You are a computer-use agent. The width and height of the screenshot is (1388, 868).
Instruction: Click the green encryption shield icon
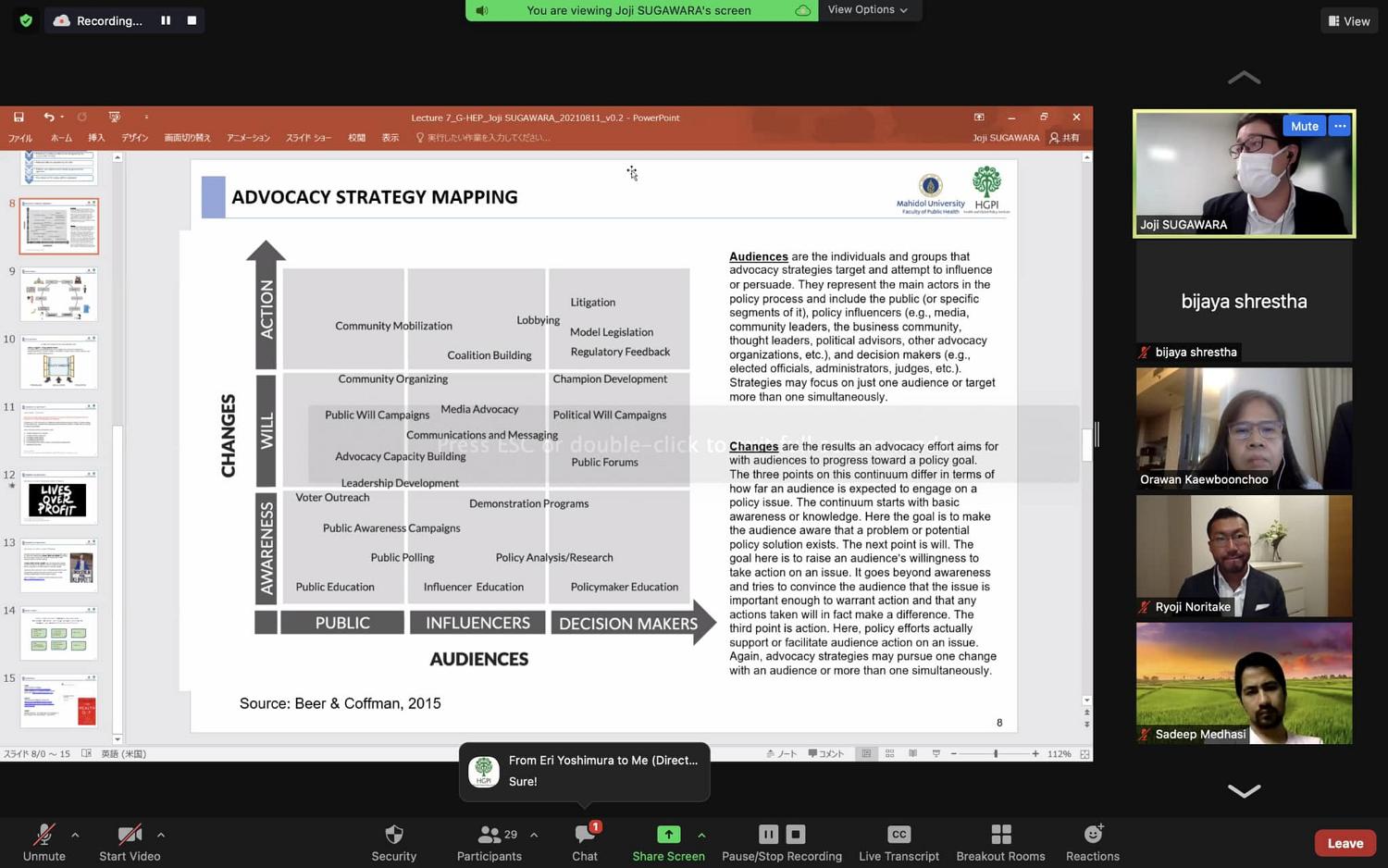click(26, 20)
